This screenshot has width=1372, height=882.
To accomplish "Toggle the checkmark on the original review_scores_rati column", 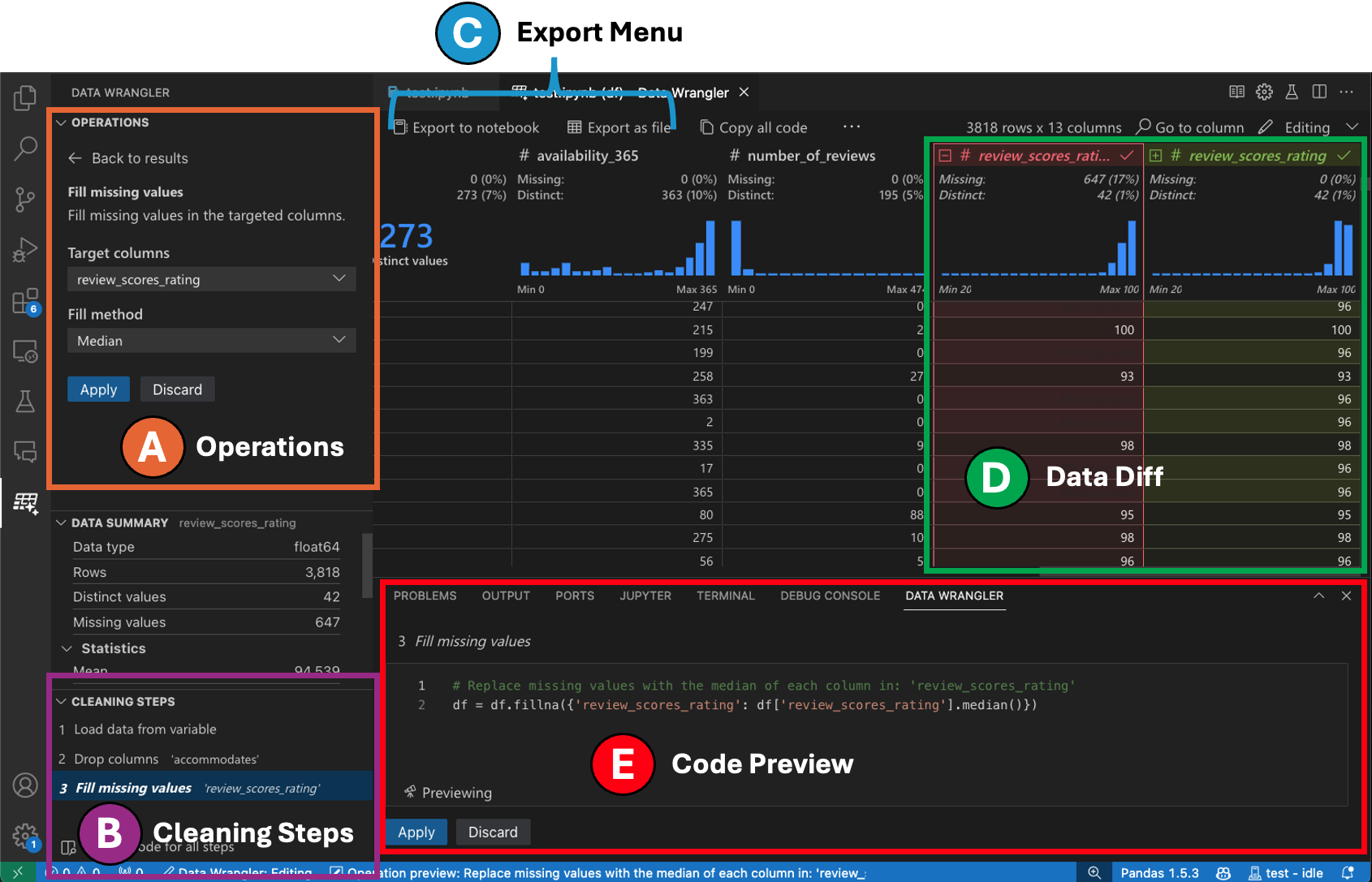I will click(1127, 155).
